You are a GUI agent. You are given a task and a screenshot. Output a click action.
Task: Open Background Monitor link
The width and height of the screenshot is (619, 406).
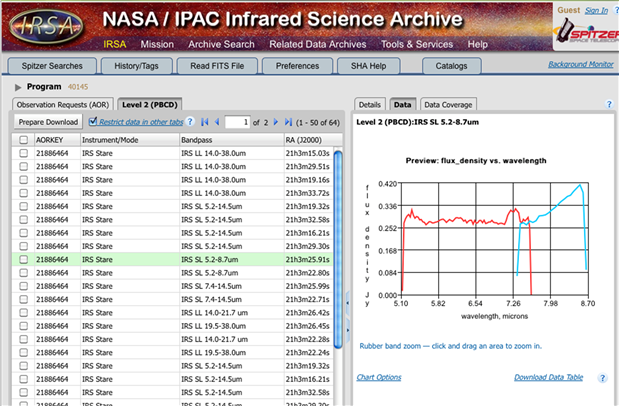(x=581, y=64)
